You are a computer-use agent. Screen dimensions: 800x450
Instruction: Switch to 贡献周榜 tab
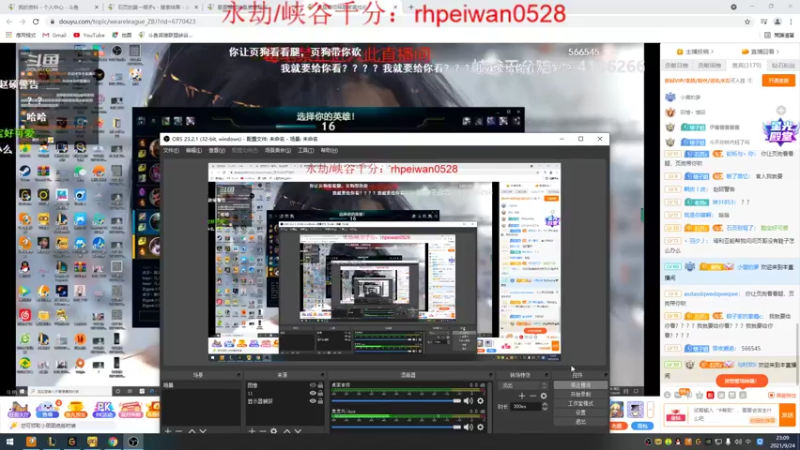710,65
